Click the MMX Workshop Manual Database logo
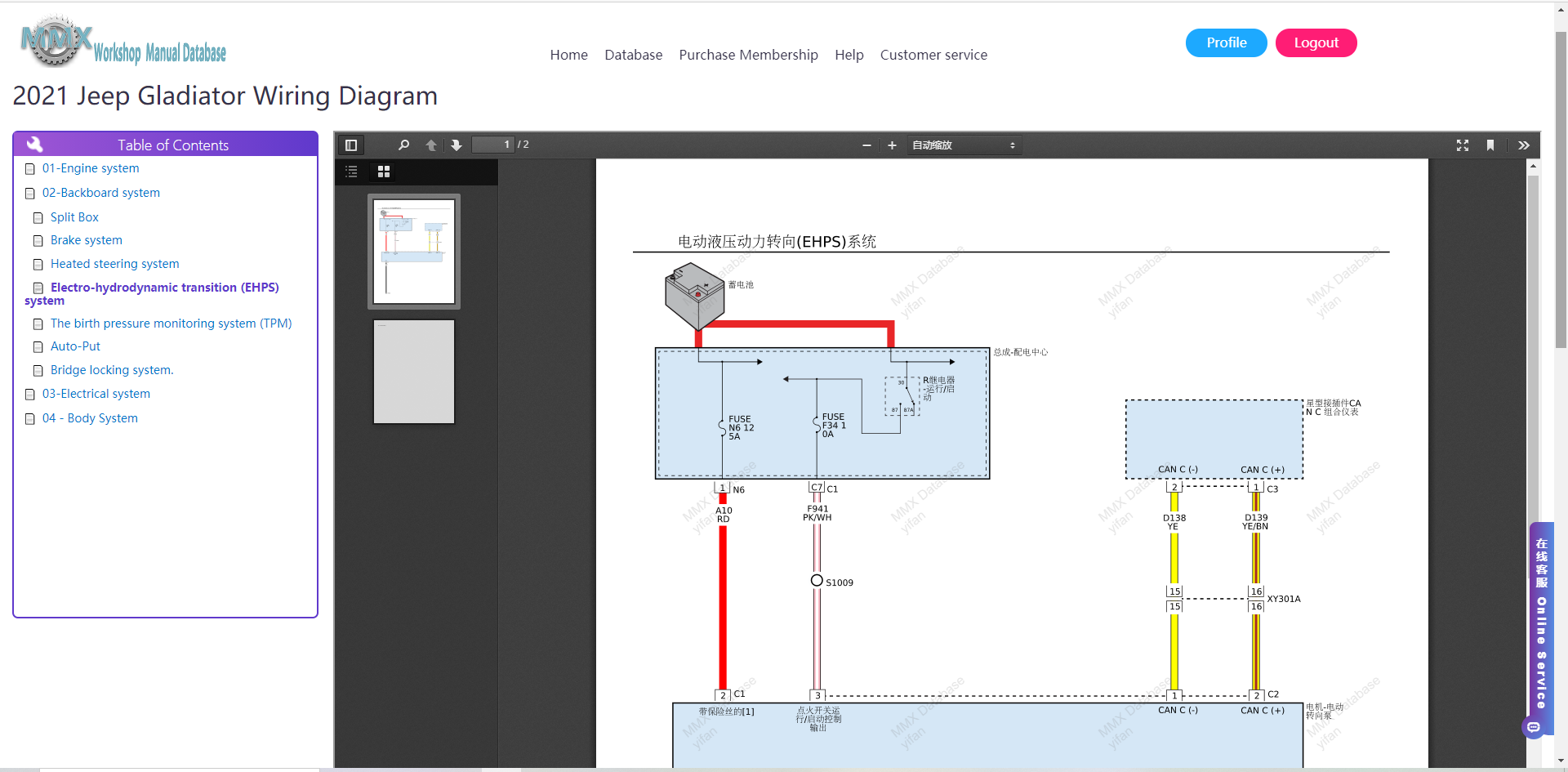 tap(122, 42)
